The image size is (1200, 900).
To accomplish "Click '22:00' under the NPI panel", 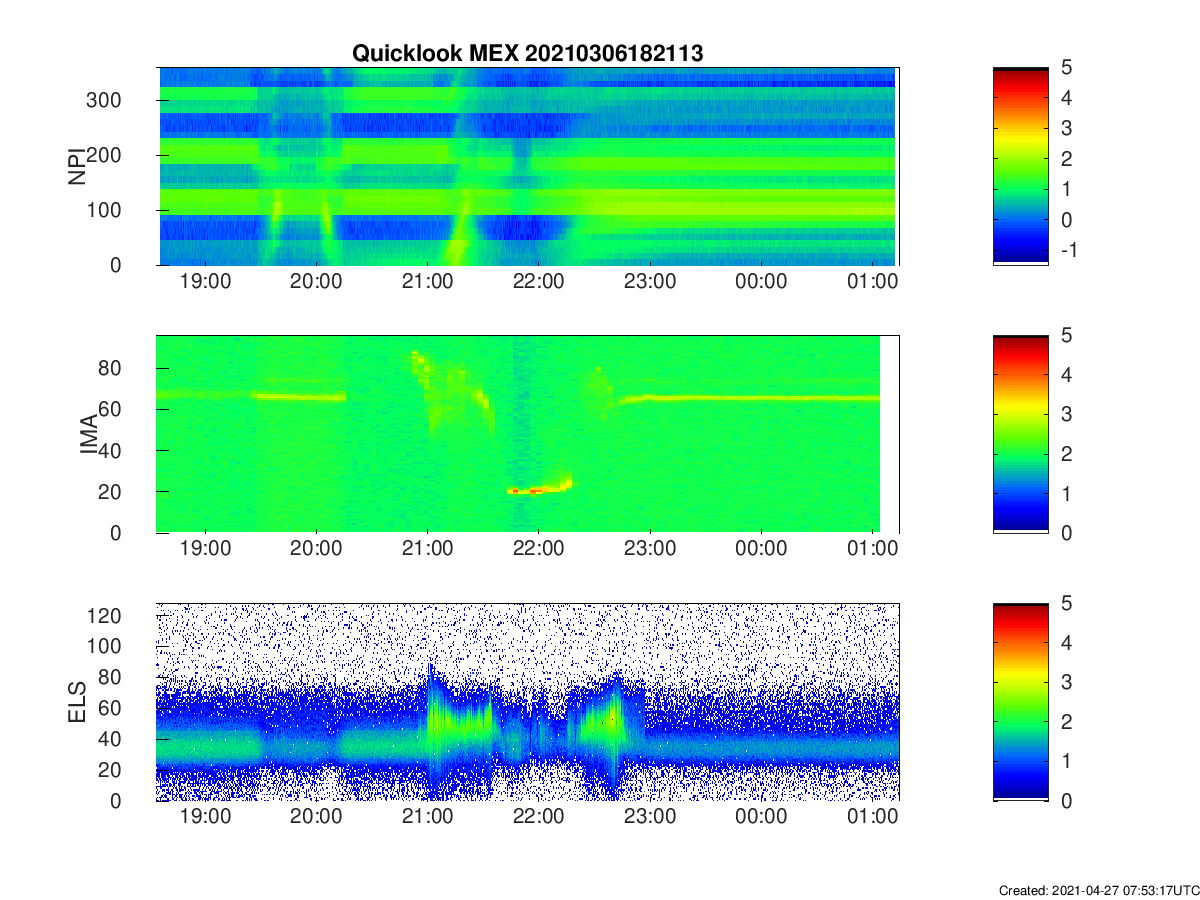I will [x=538, y=282].
